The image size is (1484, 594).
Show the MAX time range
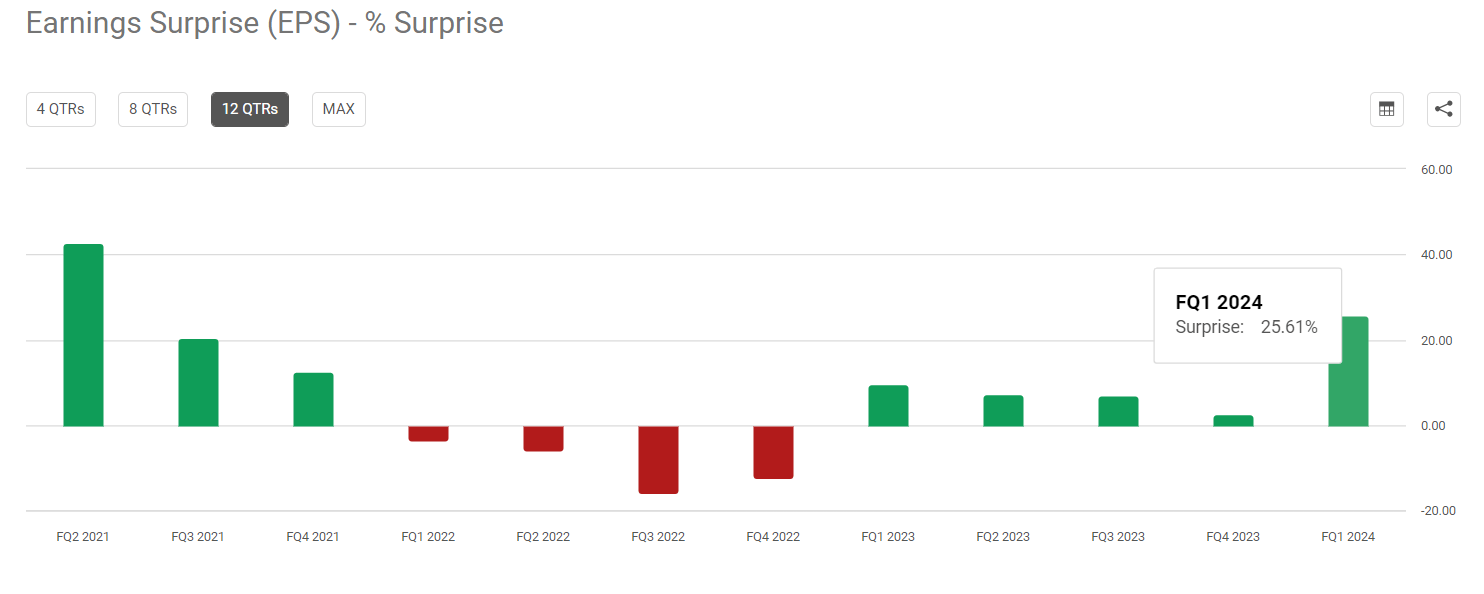[339, 109]
